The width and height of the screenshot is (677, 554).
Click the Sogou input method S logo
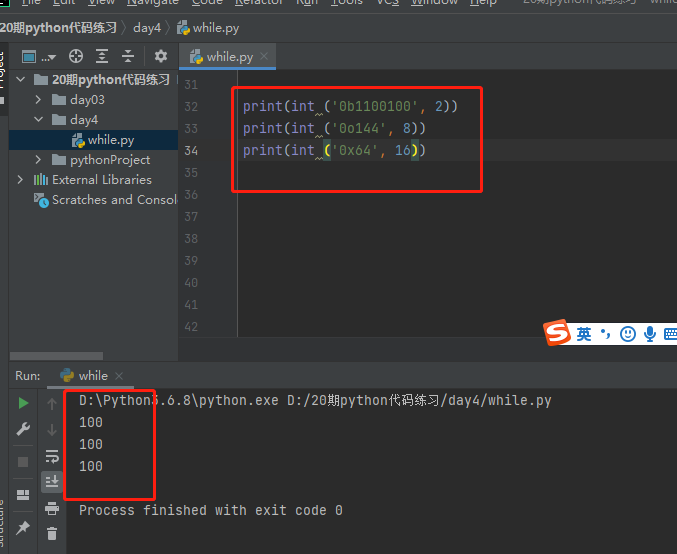[557, 332]
